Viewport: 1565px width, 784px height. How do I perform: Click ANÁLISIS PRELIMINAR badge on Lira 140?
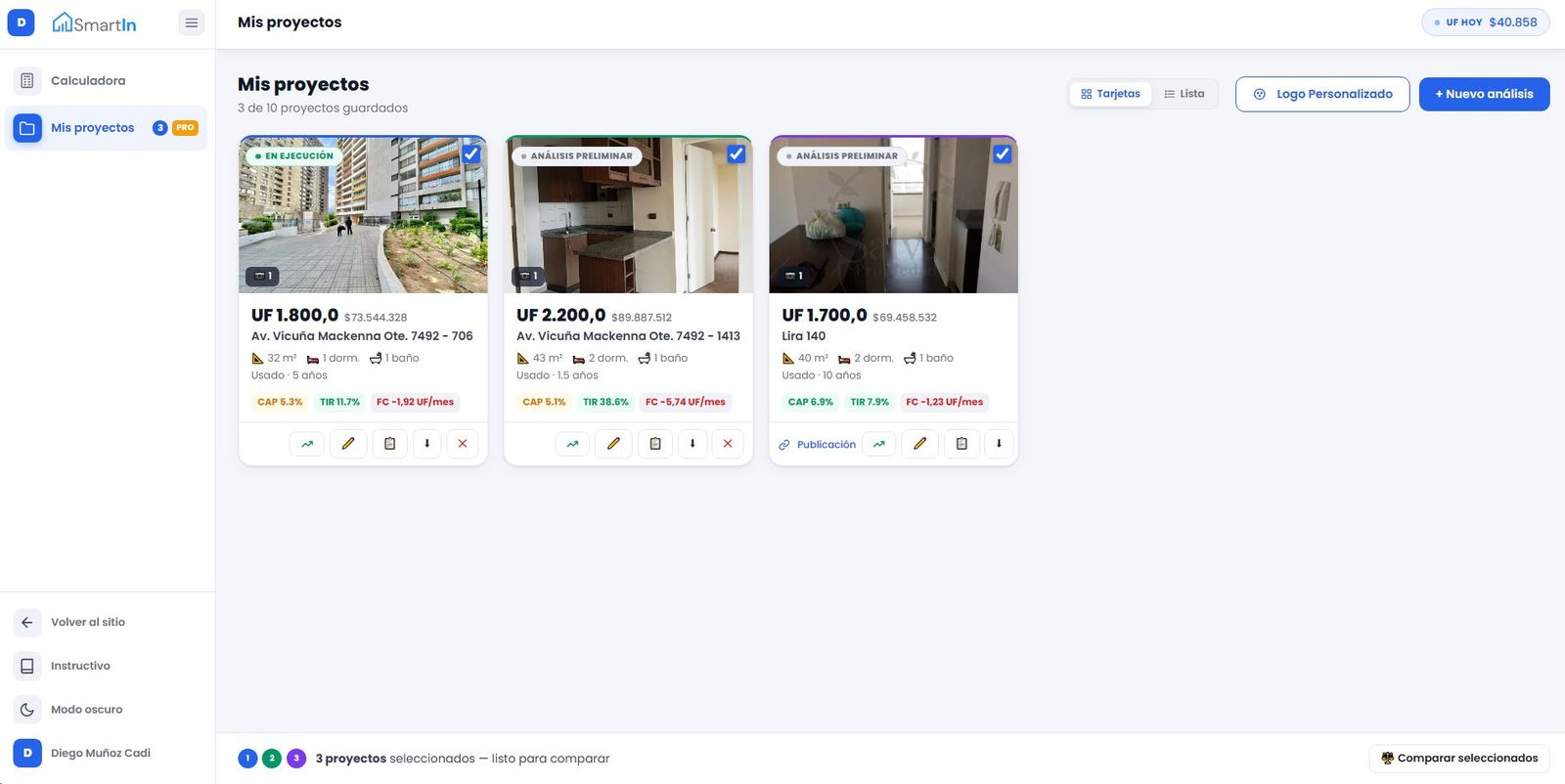tap(842, 155)
